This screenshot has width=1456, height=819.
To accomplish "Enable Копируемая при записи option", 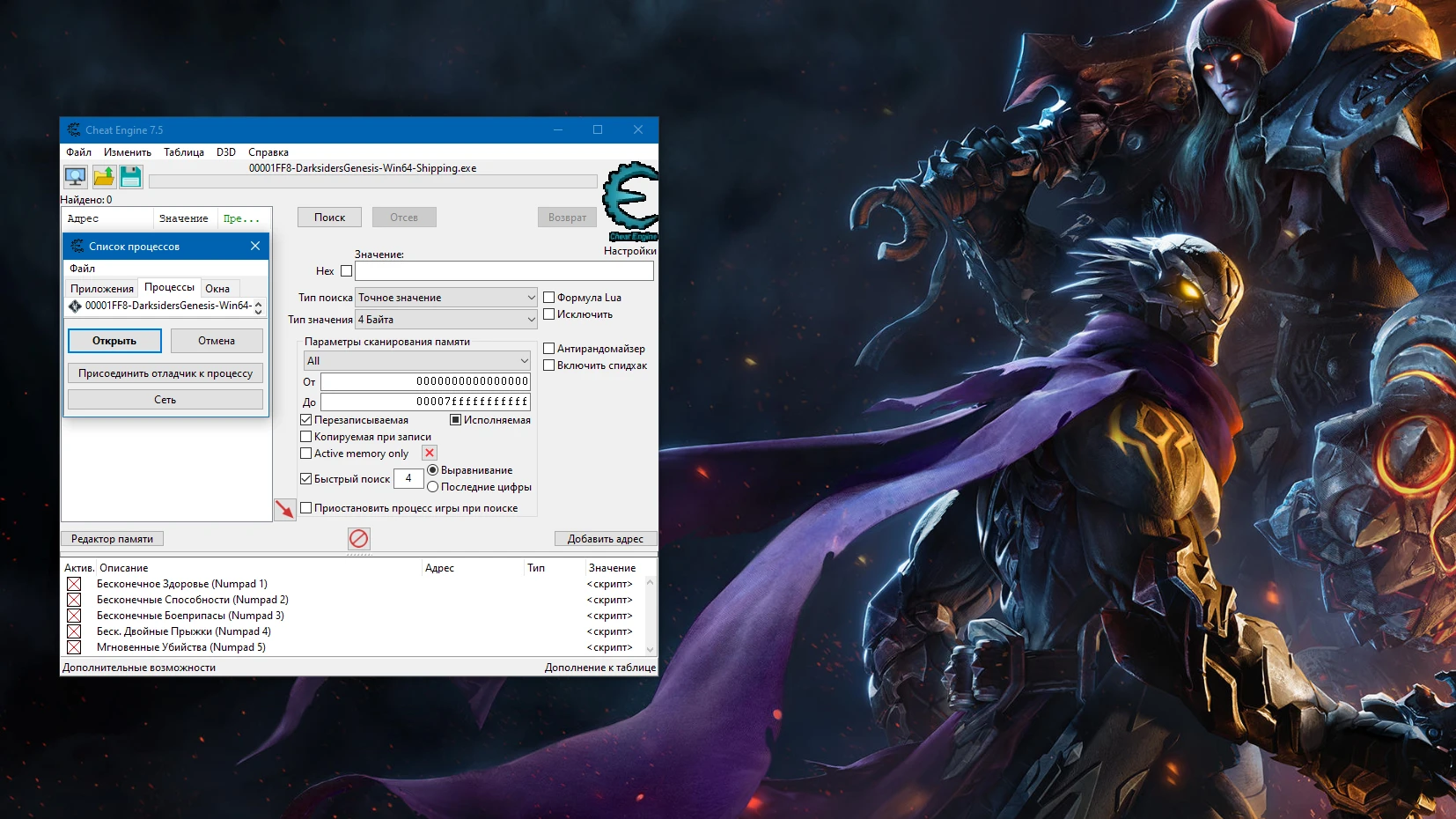I will pos(305,436).
